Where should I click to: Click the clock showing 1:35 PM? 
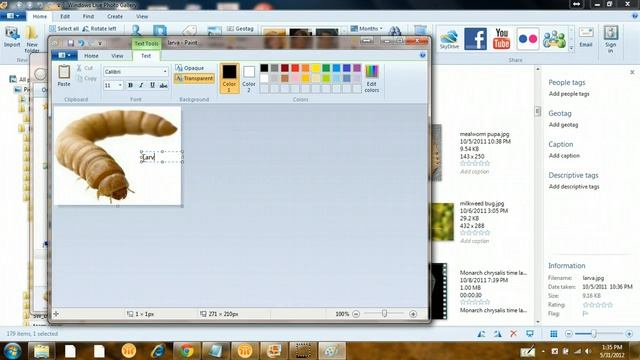coord(611,347)
